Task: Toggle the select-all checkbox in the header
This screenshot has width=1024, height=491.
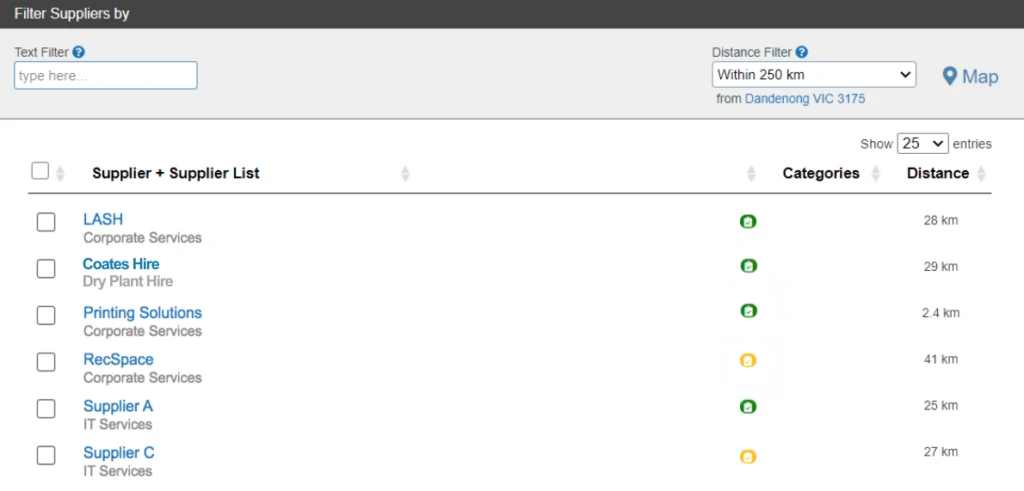Action: tap(40, 171)
